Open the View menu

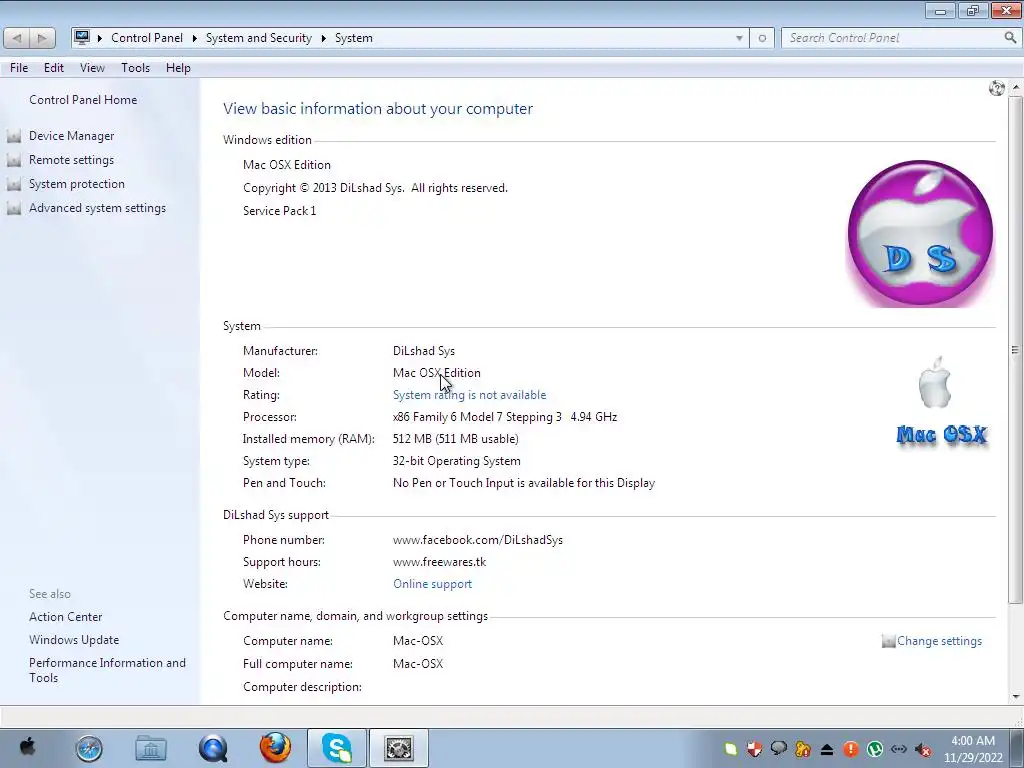[x=92, y=68]
